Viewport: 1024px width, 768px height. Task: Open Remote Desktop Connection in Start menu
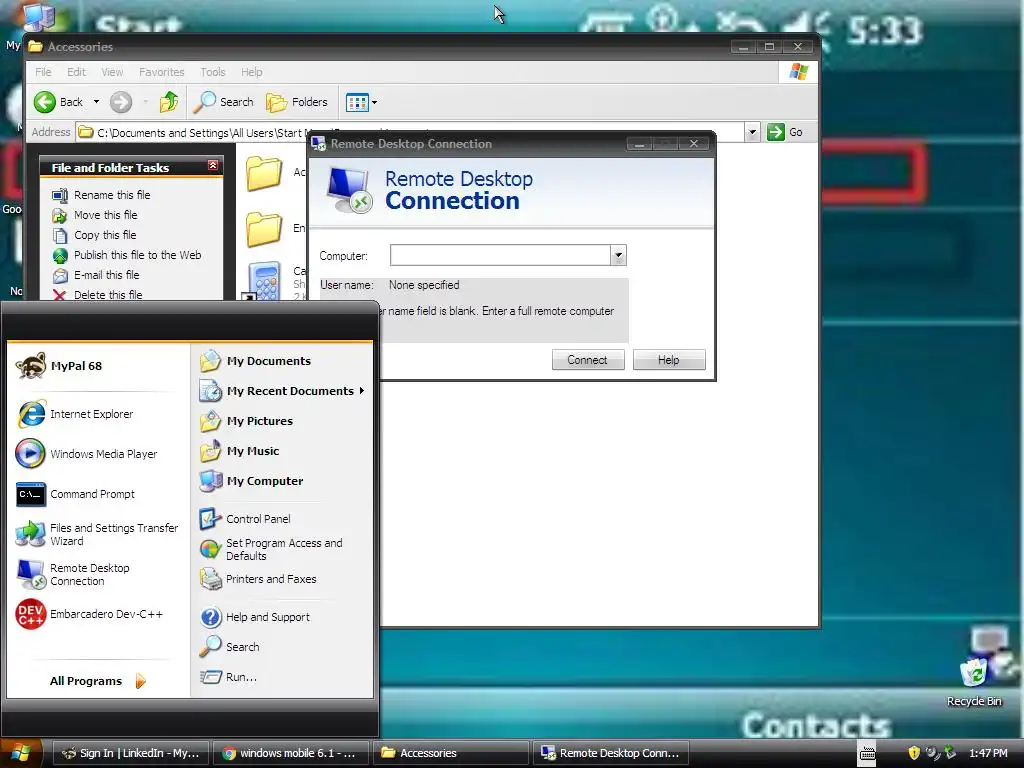coord(73,574)
